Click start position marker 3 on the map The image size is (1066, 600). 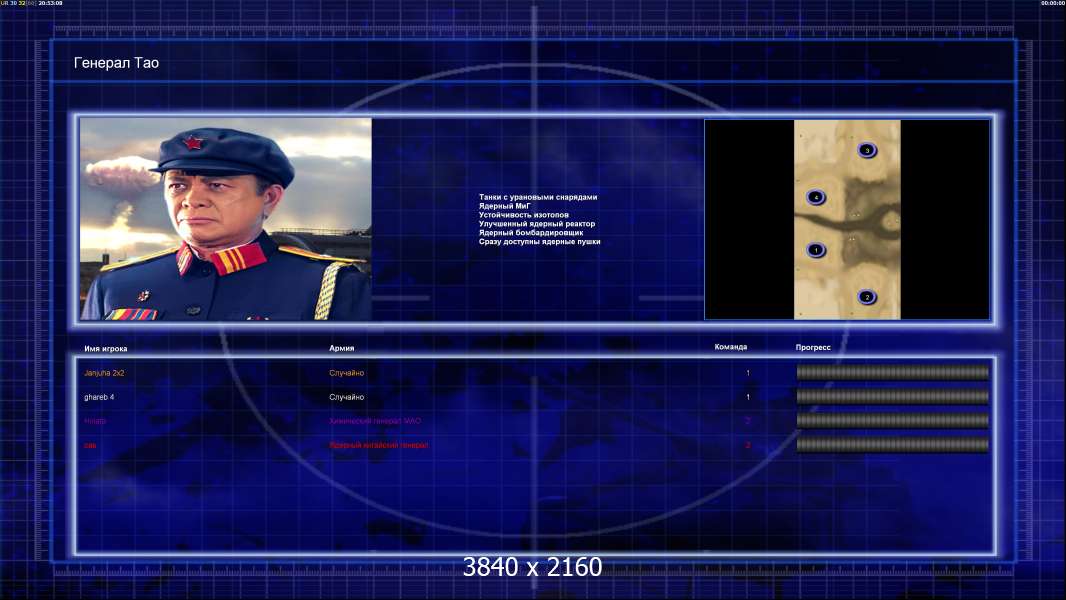pos(866,150)
